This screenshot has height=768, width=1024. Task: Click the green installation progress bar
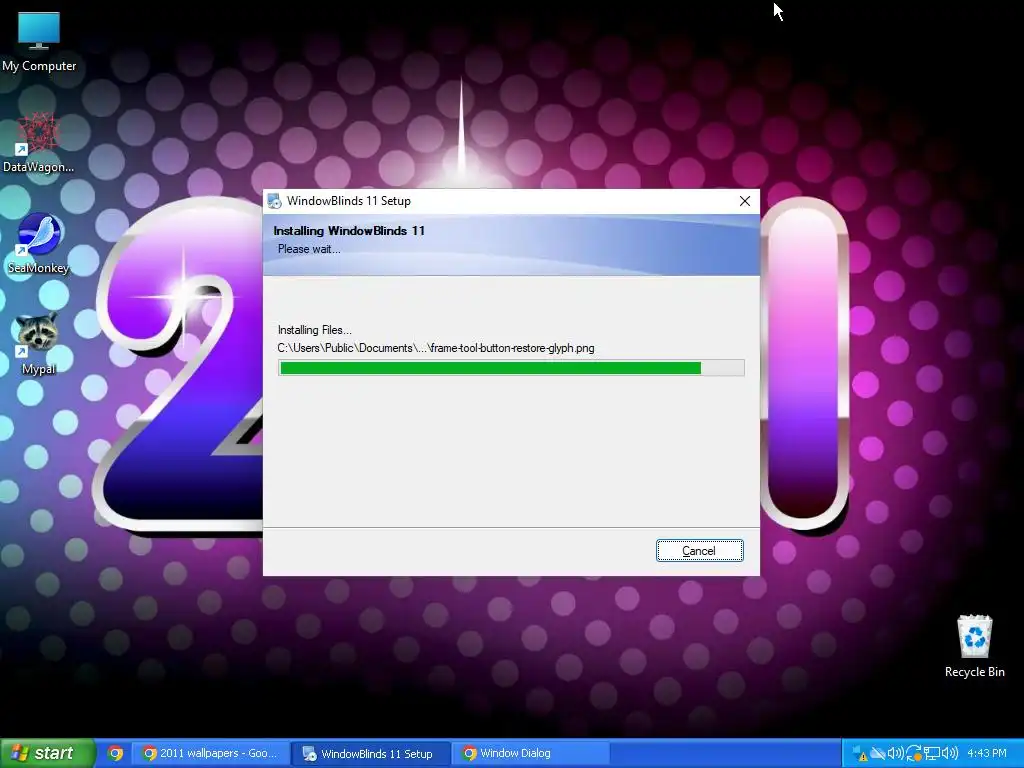point(511,368)
